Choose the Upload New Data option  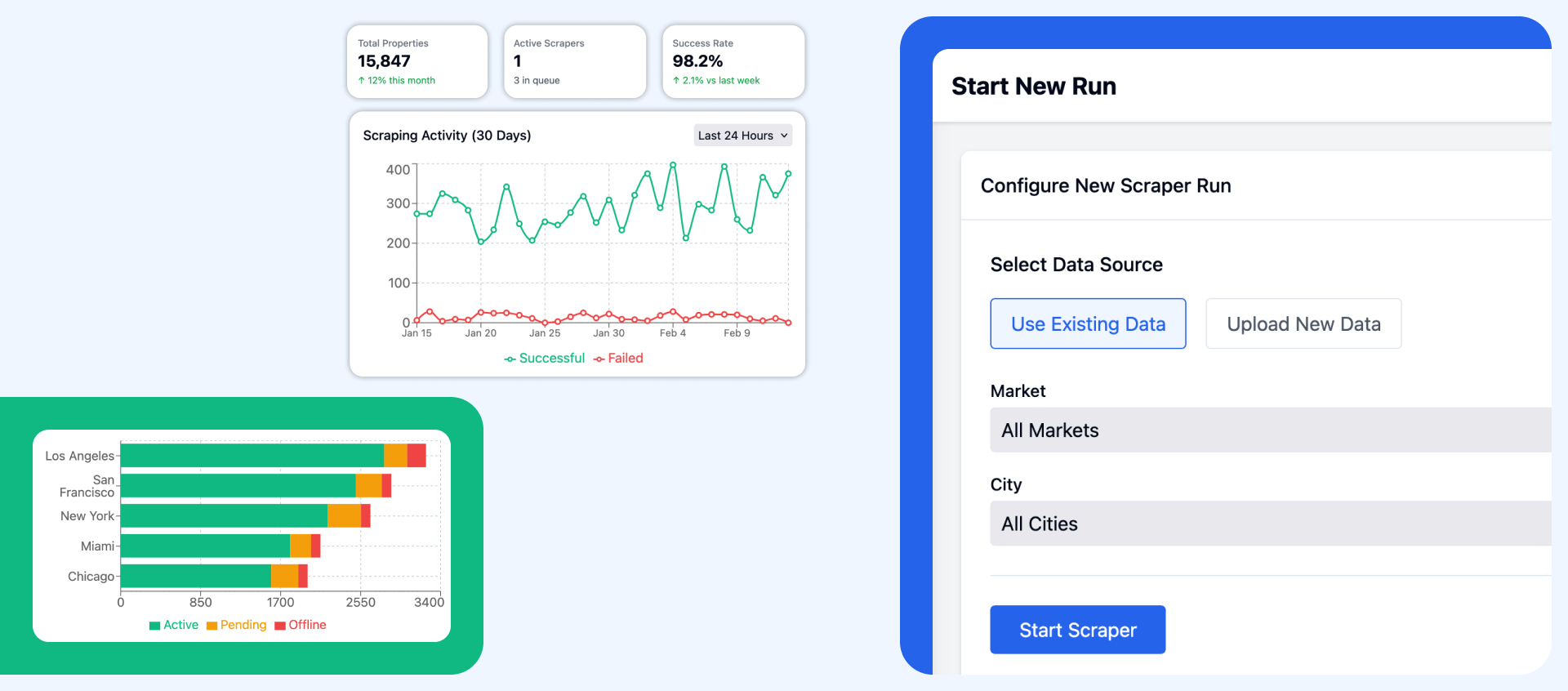(x=1303, y=323)
